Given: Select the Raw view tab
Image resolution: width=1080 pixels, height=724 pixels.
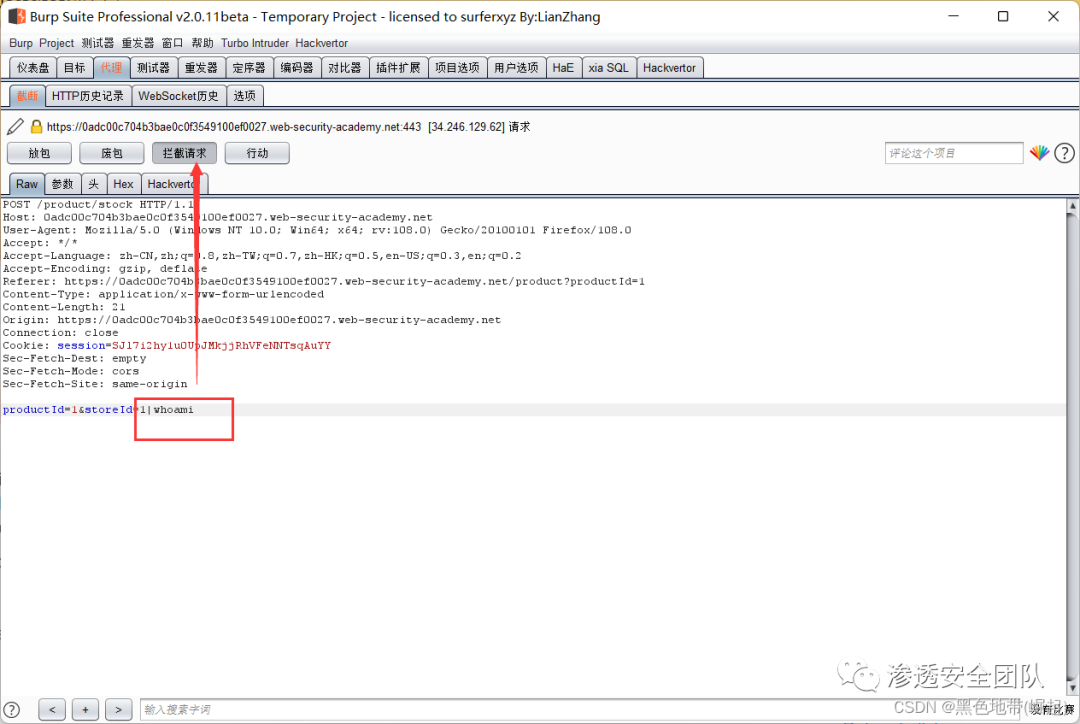Looking at the screenshot, I should [27, 184].
